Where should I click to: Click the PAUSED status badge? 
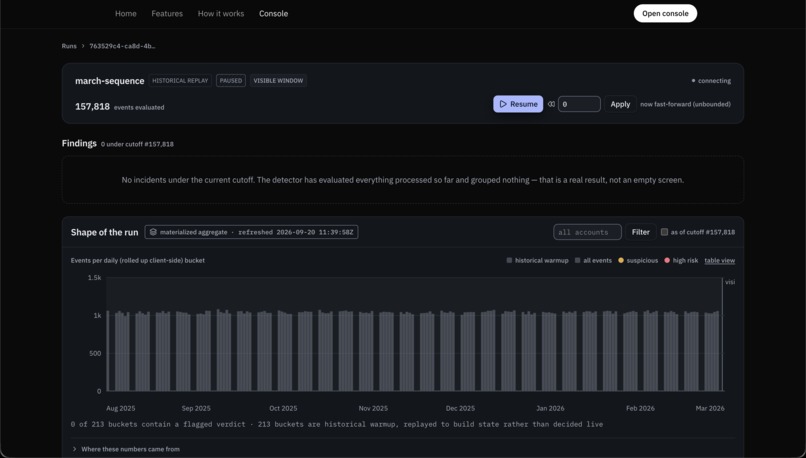point(231,81)
